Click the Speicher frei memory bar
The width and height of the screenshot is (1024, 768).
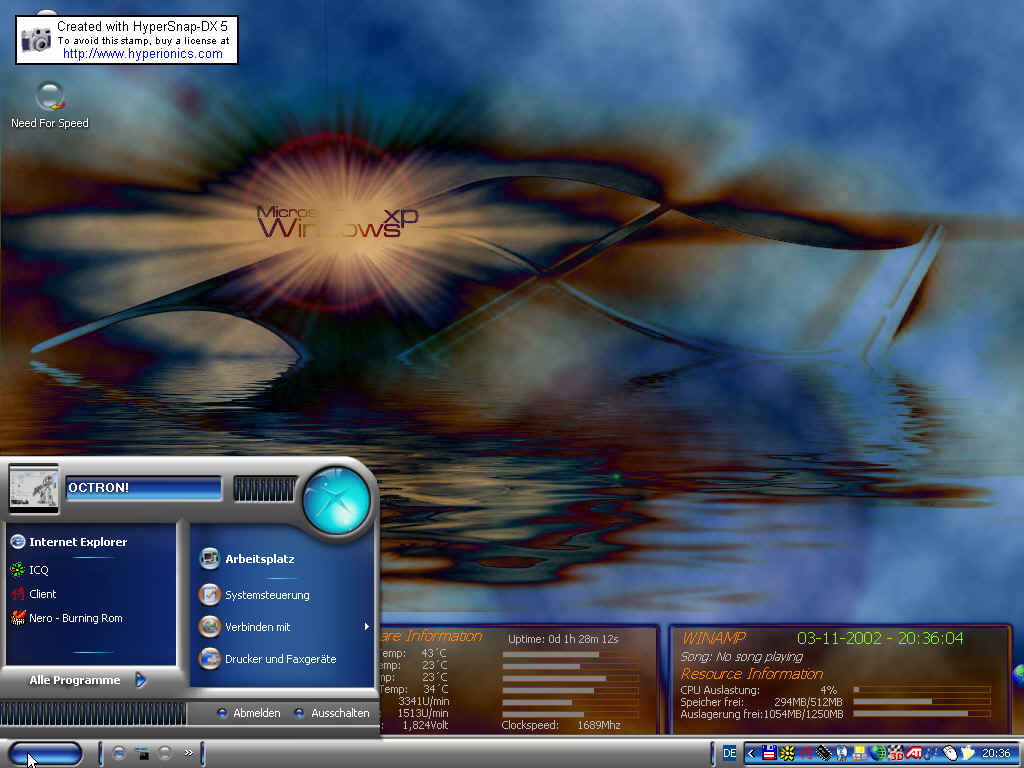(921, 701)
